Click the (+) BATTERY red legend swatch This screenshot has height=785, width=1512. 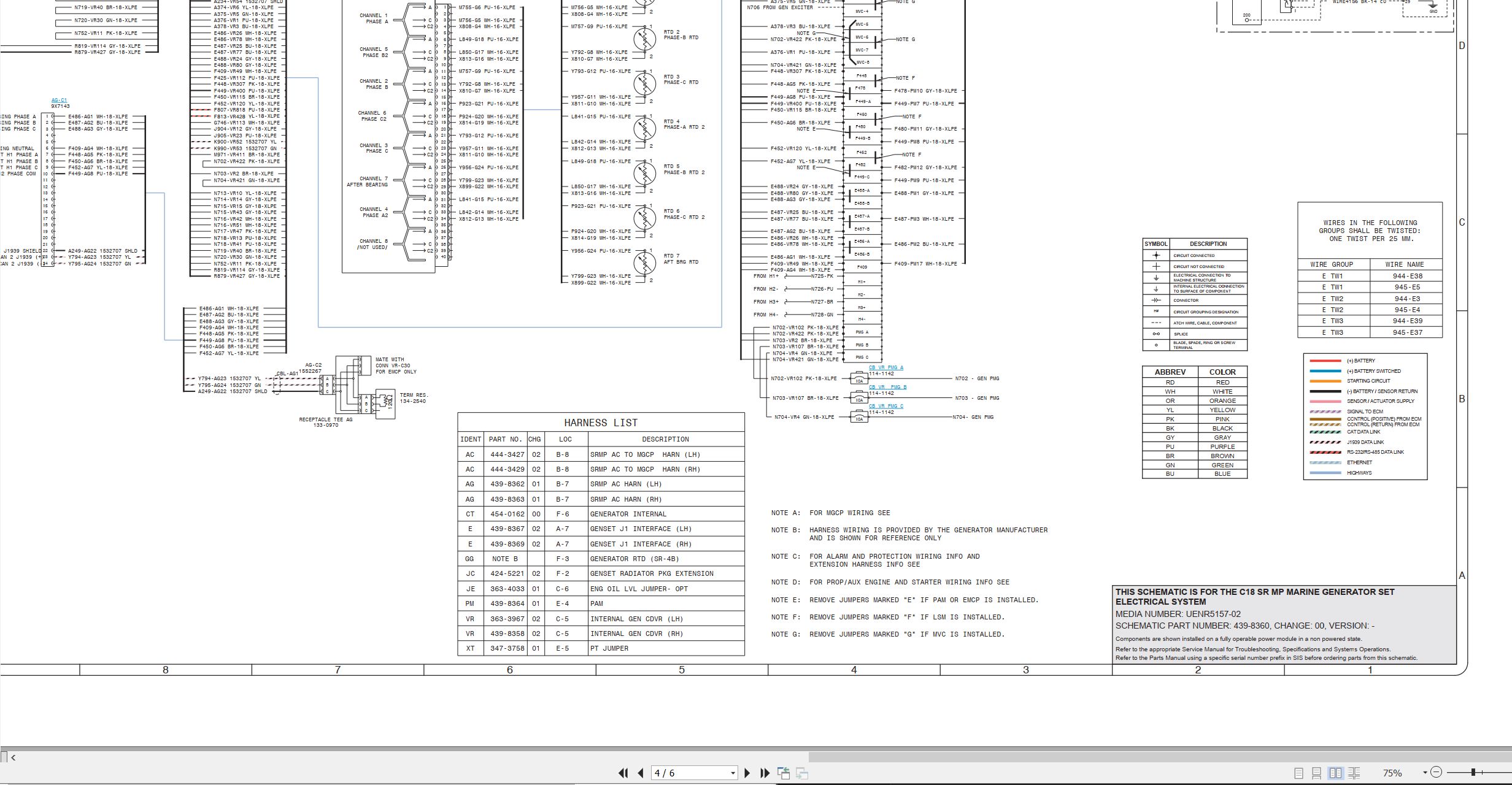pyautogui.click(x=1325, y=361)
